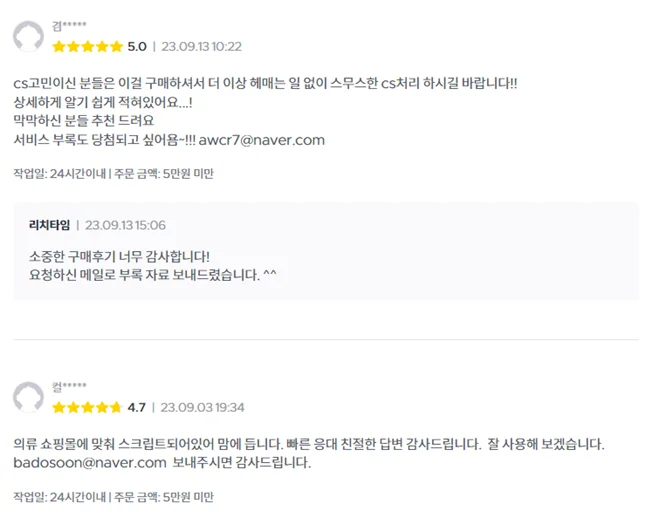Viewport: 658px width, 517px height.
Task: Click the first review text starting with cs고민이신
Action: [265, 83]
